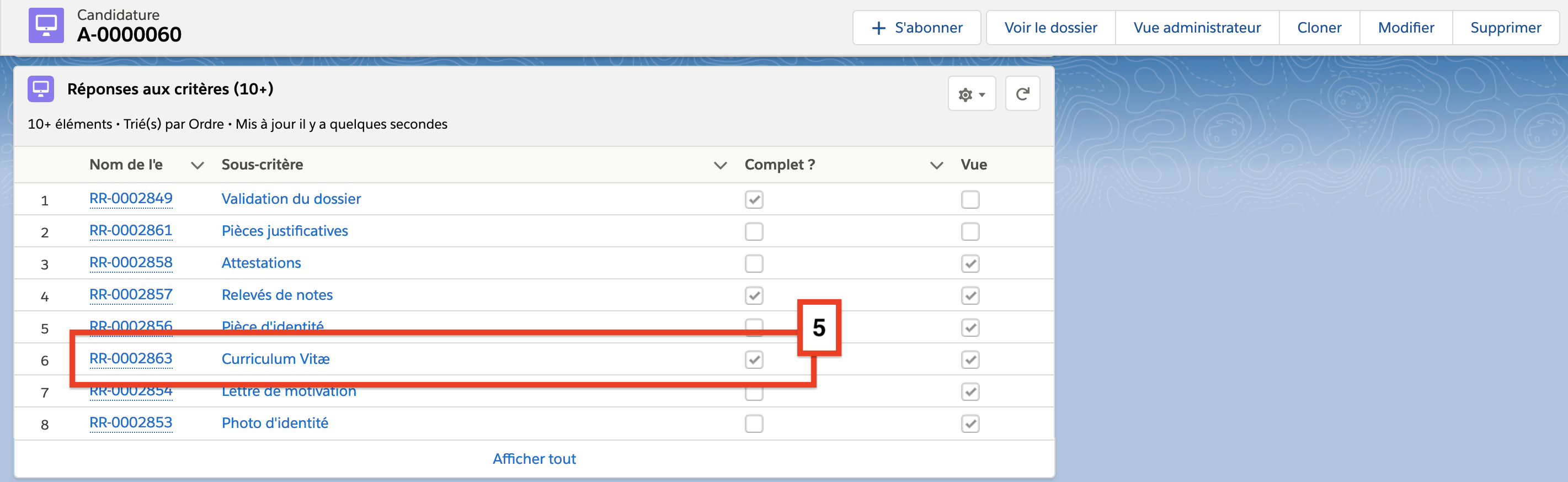Expand the Complet ? column menu
This screenshot has width=1568, height=482.
tap(936, 165)
